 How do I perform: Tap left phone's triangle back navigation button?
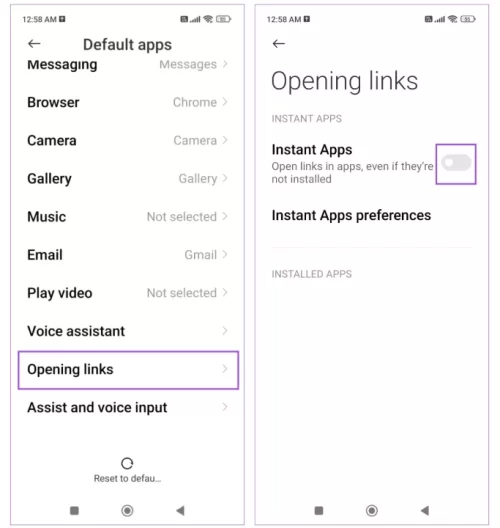coord(180,510)
